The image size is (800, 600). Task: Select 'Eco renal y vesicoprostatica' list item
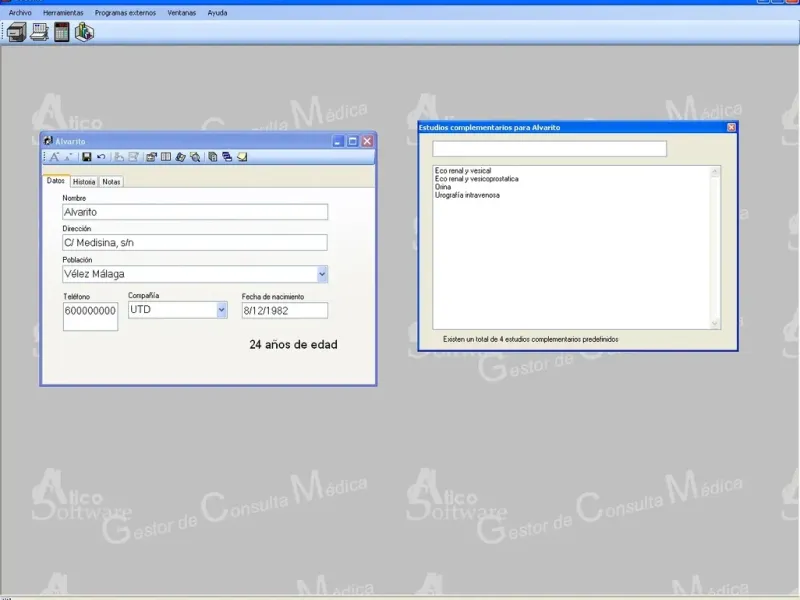coord(477,179)
